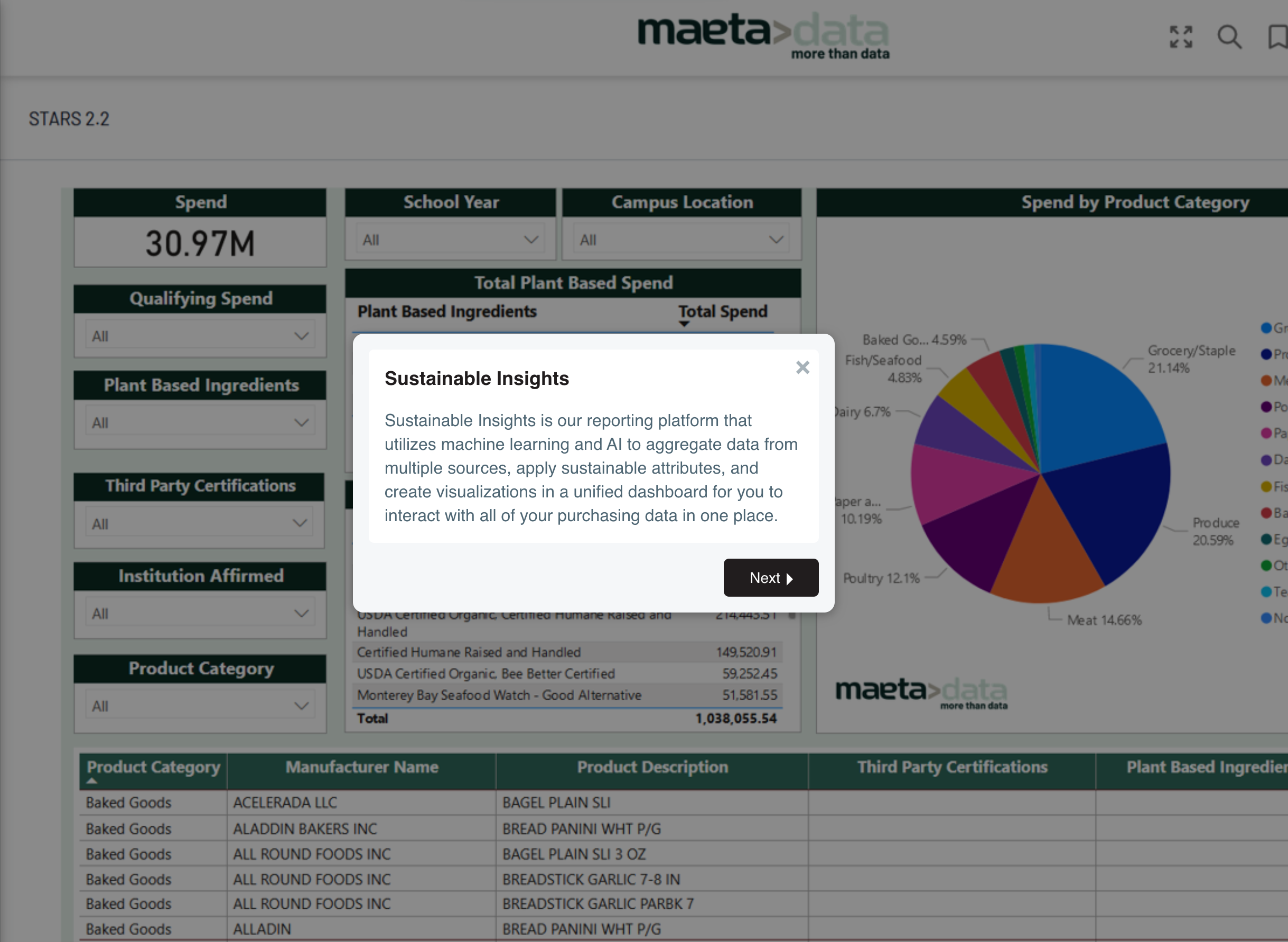Open the Third Party Certifications dropdown
The image size is (1288, 942).
pyautogui.click(x=200, y=523)
